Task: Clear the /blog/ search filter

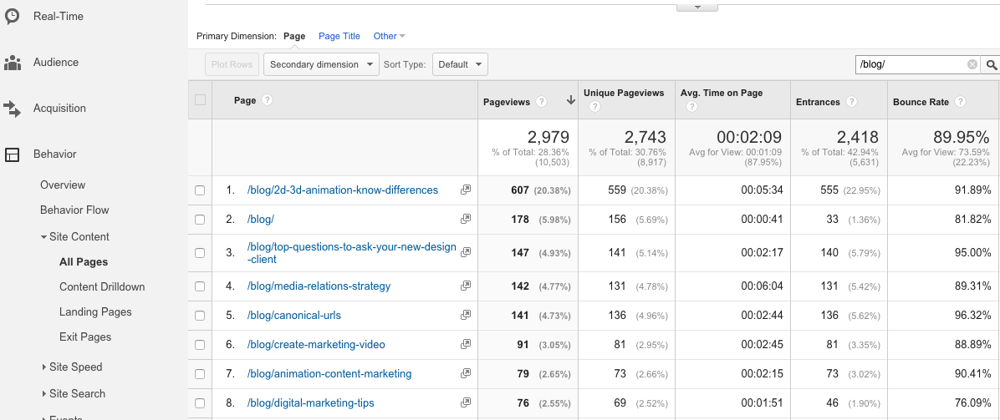Action: point(971,64)
